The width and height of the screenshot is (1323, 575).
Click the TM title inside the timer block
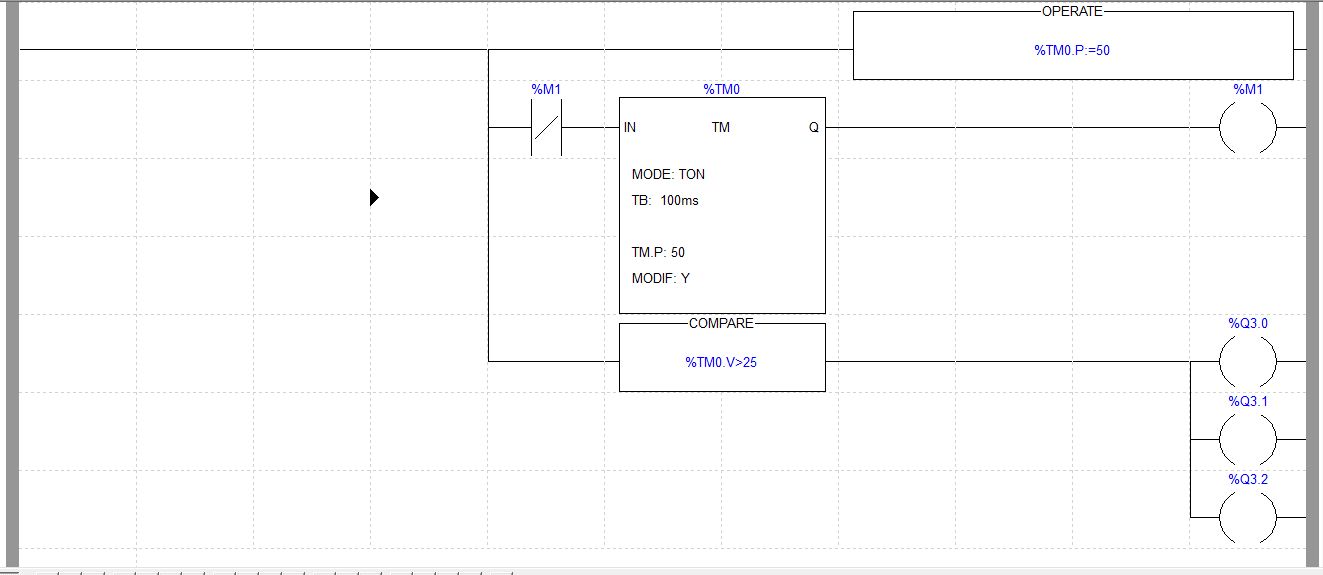click(720, 128)
